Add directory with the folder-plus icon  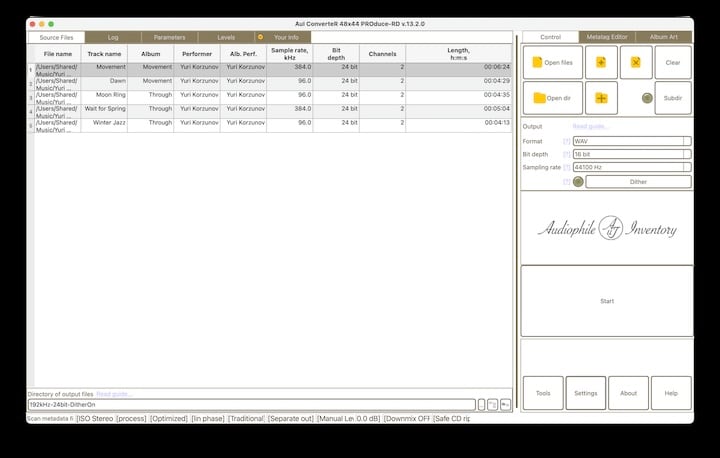pyautogui.click(x=601, y=98)
